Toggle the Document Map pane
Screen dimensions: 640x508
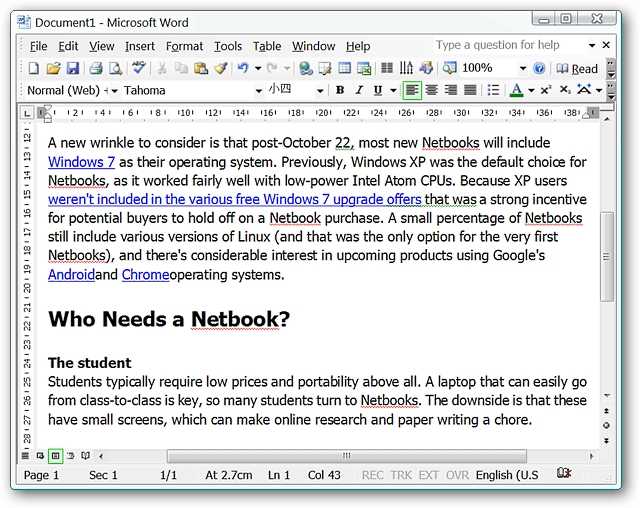click(450, 68)
